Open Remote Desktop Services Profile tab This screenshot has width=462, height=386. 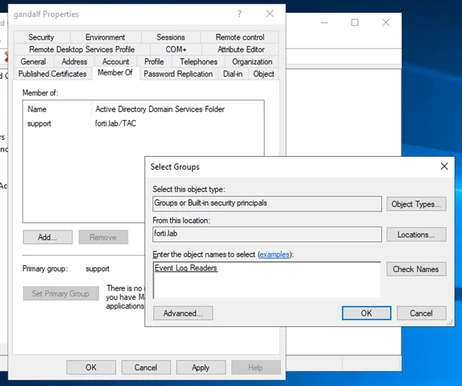click(82, 49)
